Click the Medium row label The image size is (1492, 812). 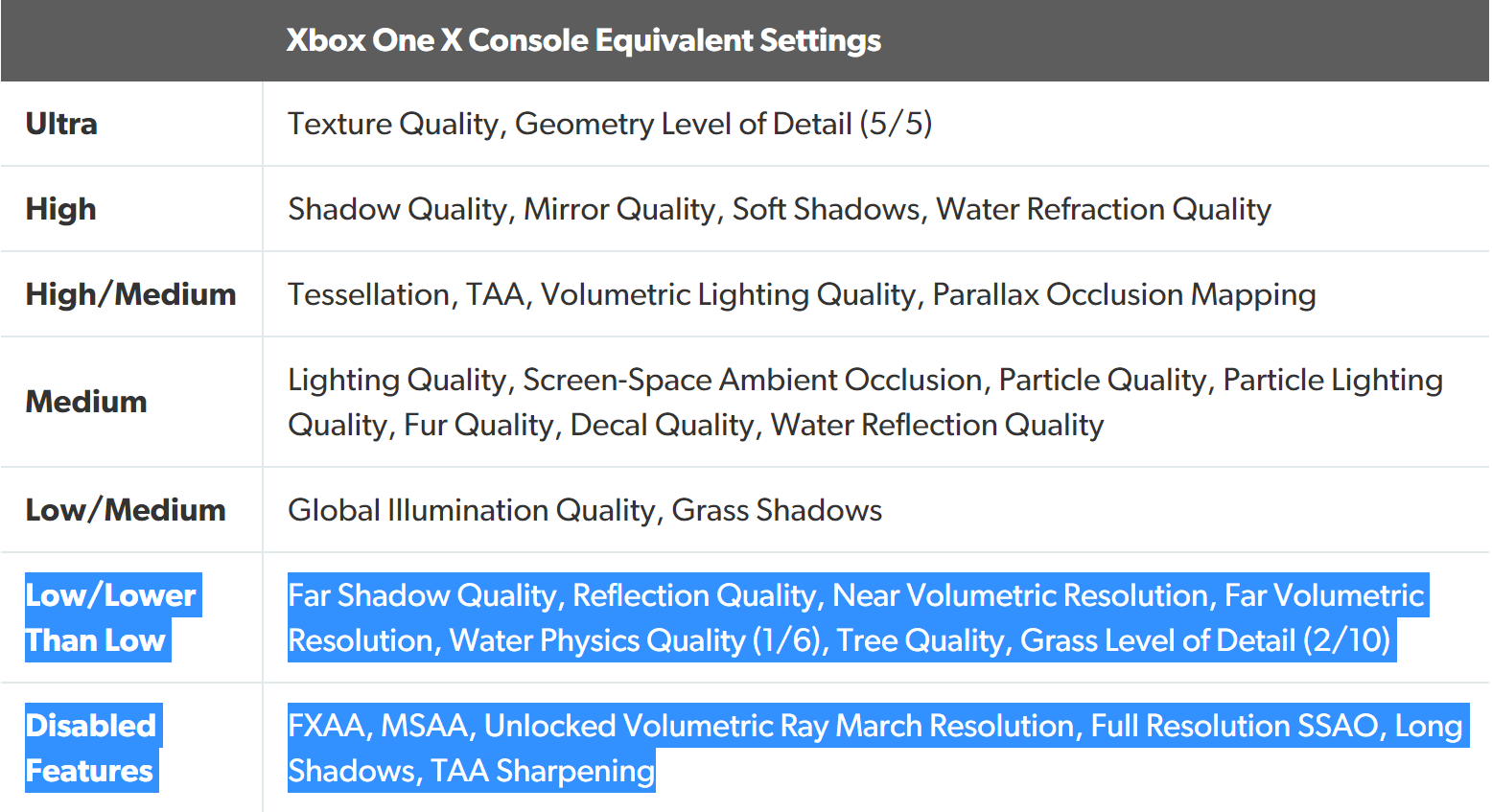coord(86,402)
